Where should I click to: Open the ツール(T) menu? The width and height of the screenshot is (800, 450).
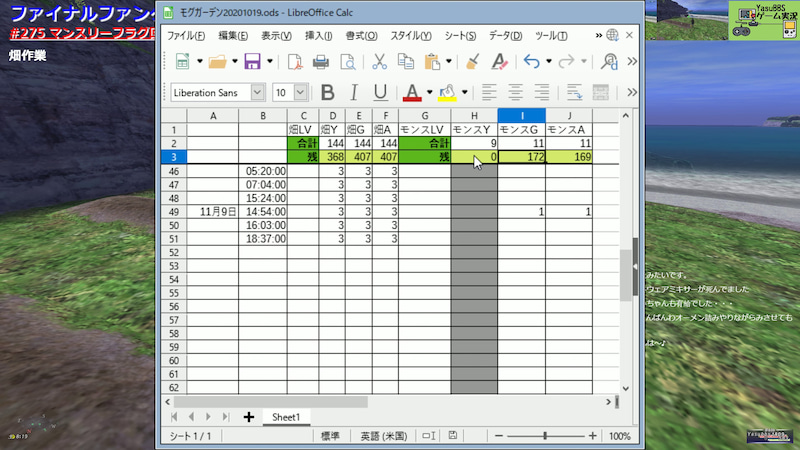551,36
